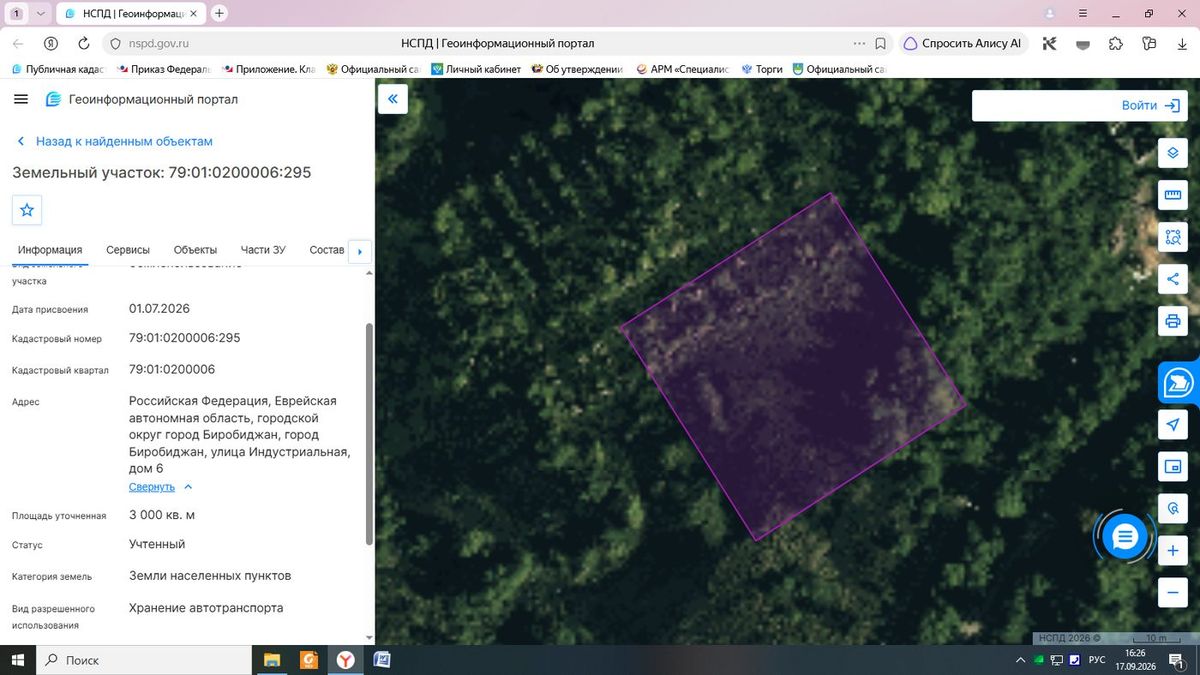Image resolution: width=1200 pixels, height=675 pixels.
Task: Open a new browser tab
Action: pos(219,13)
